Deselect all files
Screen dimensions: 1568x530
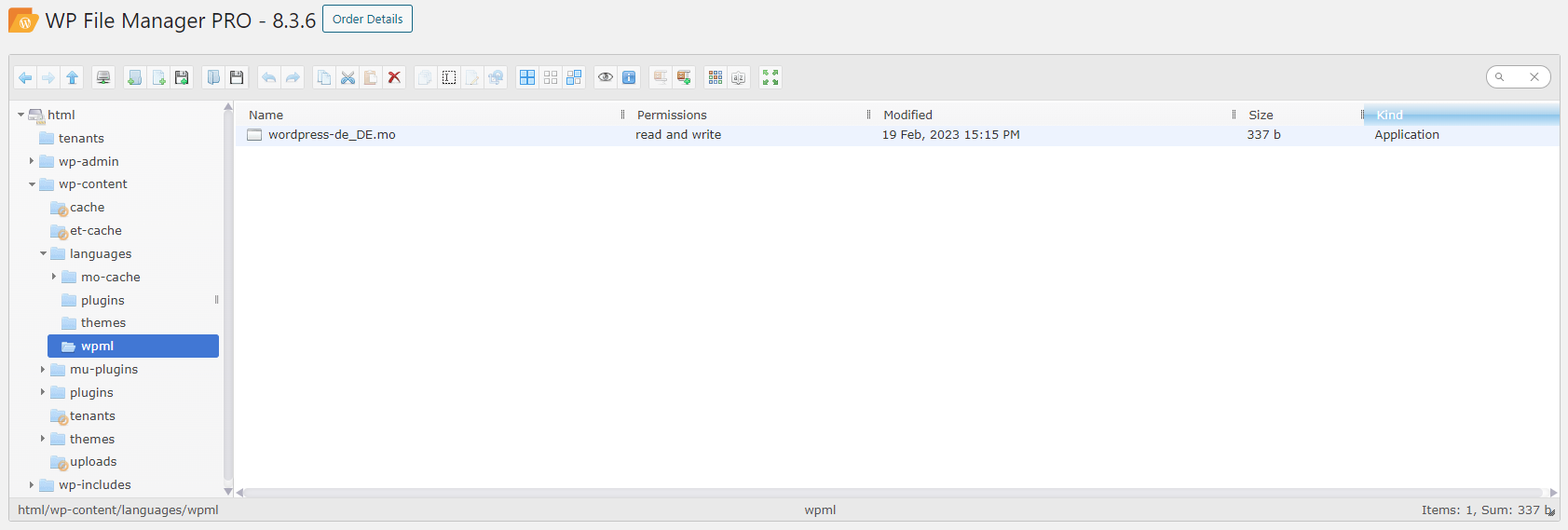[551, 77]
